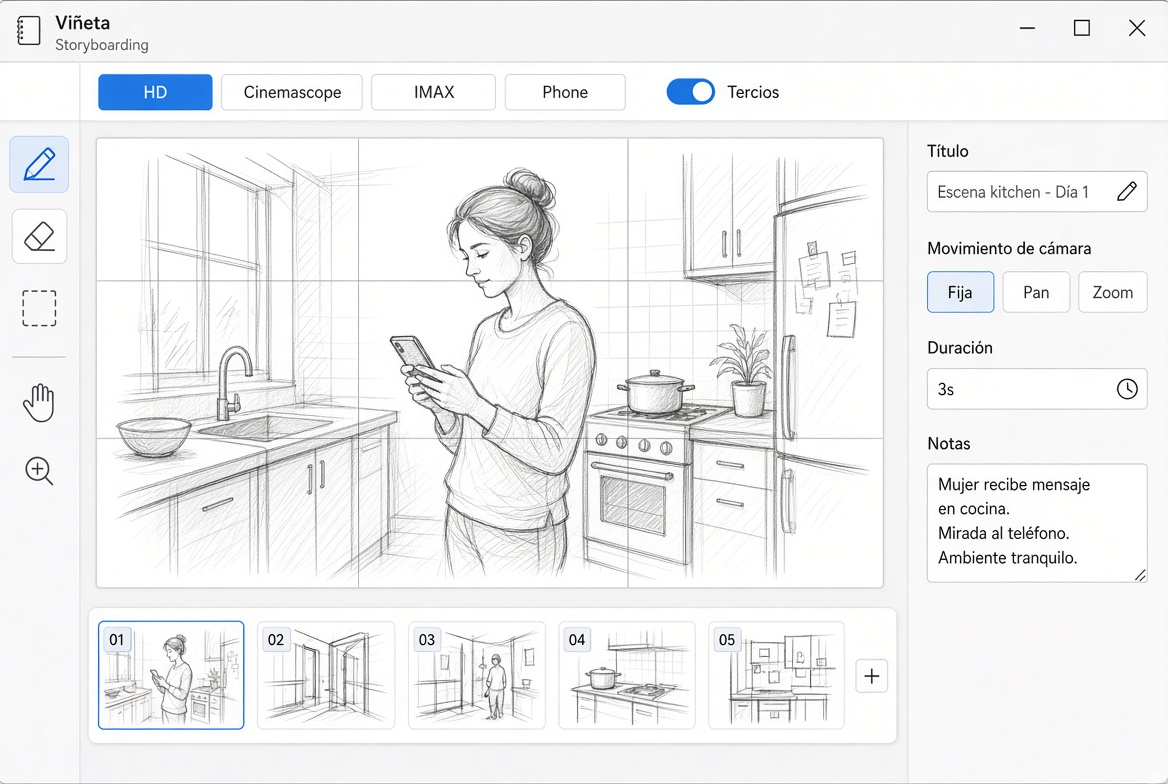This screenshot has height=784, width=1168.
Task: Click the main storyboard drawing canvas
Action: pyautogui.click(x=490, y=363)
